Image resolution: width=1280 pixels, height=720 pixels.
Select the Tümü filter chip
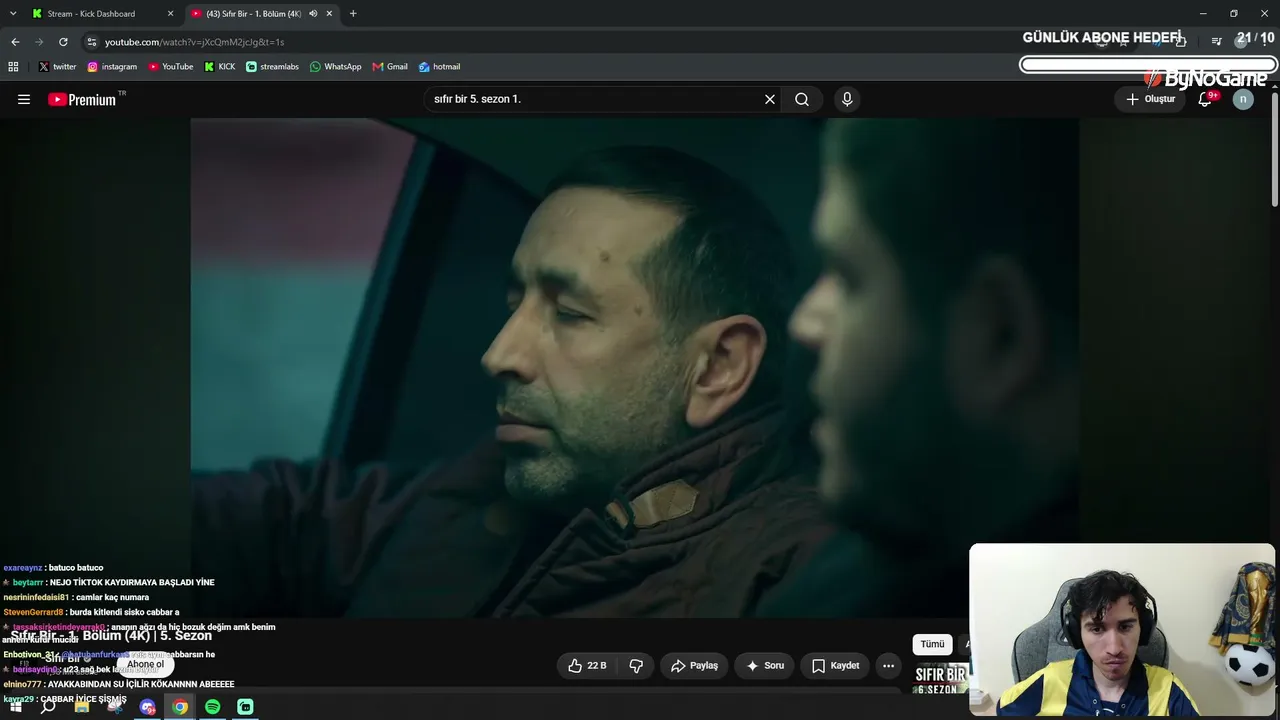932,644
